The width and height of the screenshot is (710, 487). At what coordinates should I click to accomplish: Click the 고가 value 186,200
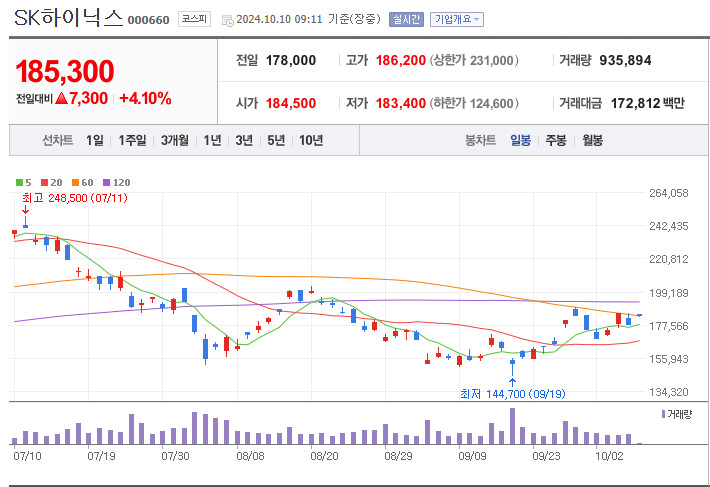point(401,60)
